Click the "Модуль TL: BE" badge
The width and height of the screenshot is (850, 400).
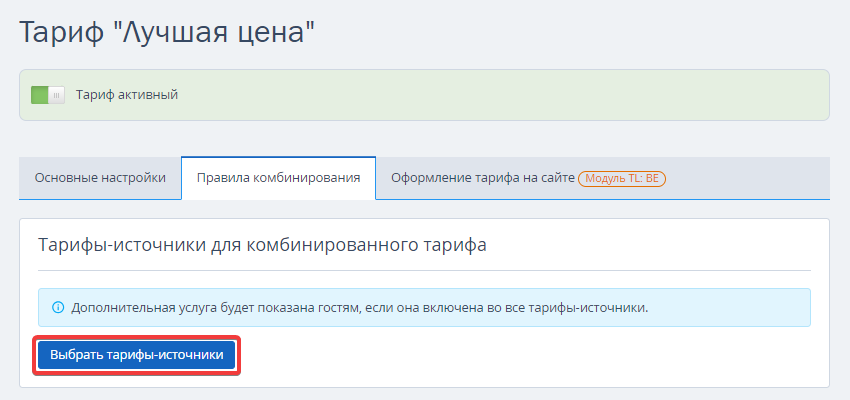pyautogui.click(x=622, y=178)
